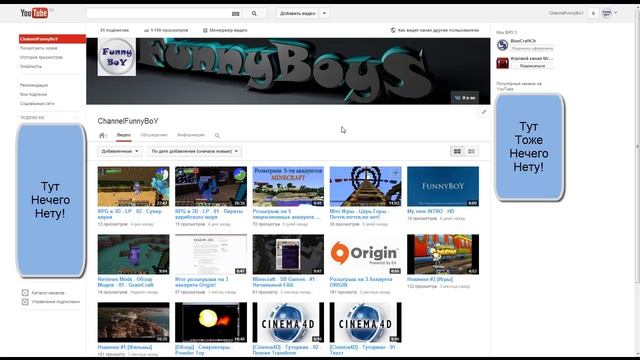The image size is (640, 360).
Task: Open the fireball Powder Toy thumbnail
Action: (211, 322)
